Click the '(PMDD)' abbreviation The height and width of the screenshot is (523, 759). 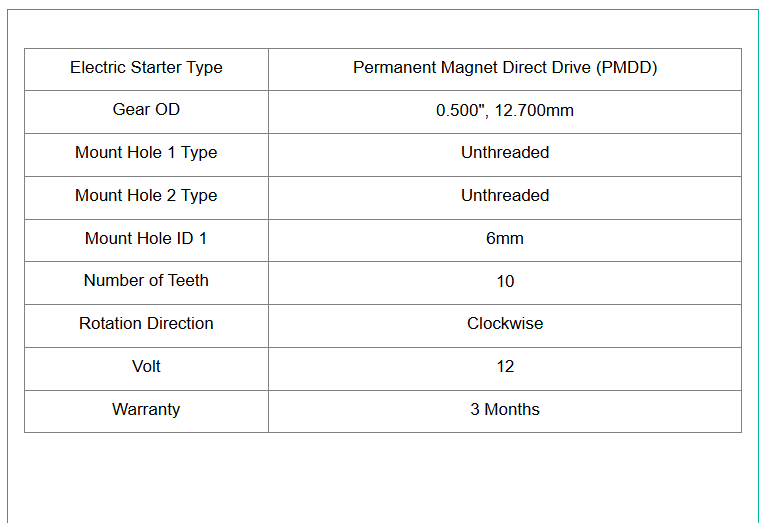627,68
